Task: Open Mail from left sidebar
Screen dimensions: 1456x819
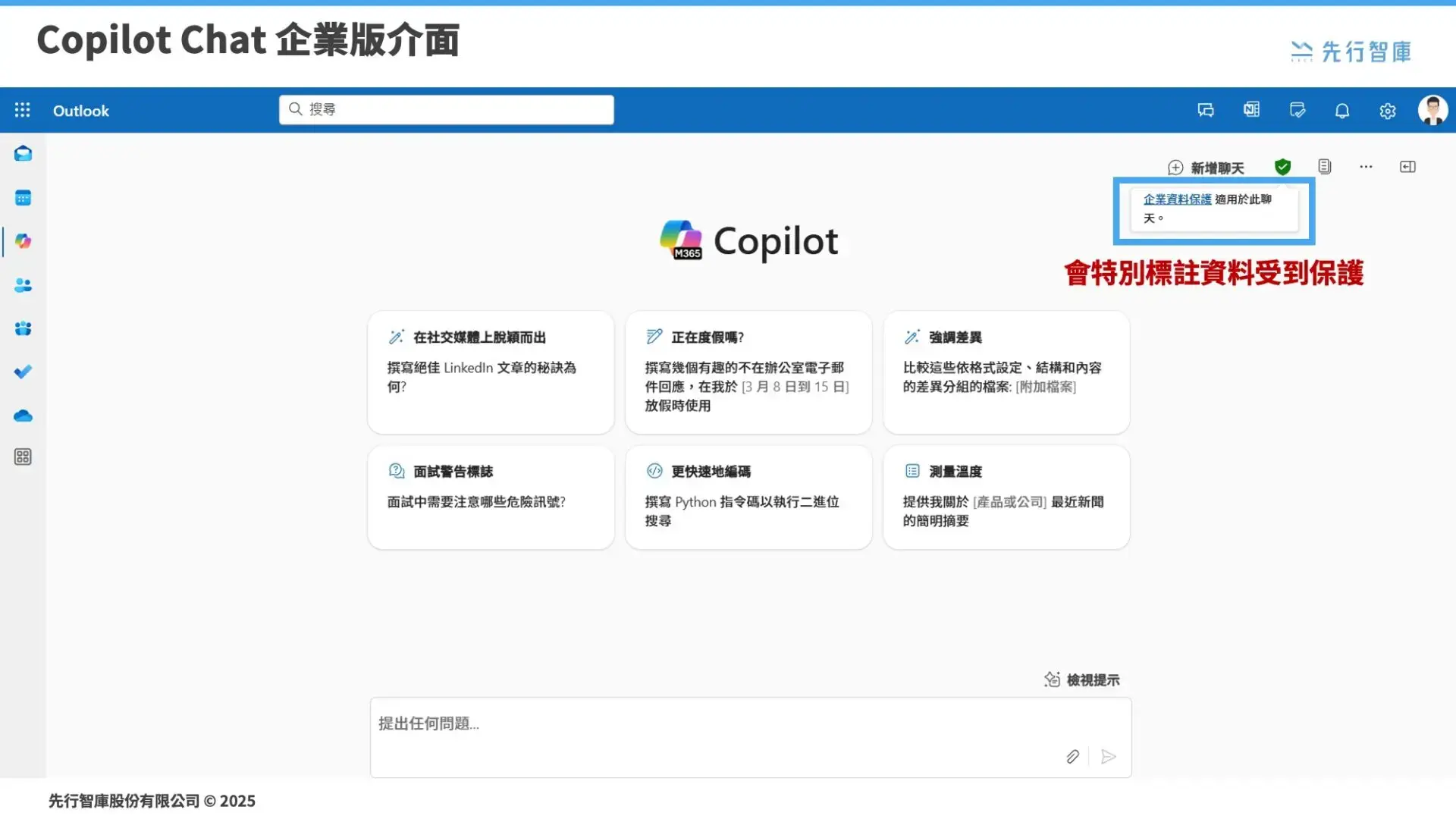Action: [23, 154]
